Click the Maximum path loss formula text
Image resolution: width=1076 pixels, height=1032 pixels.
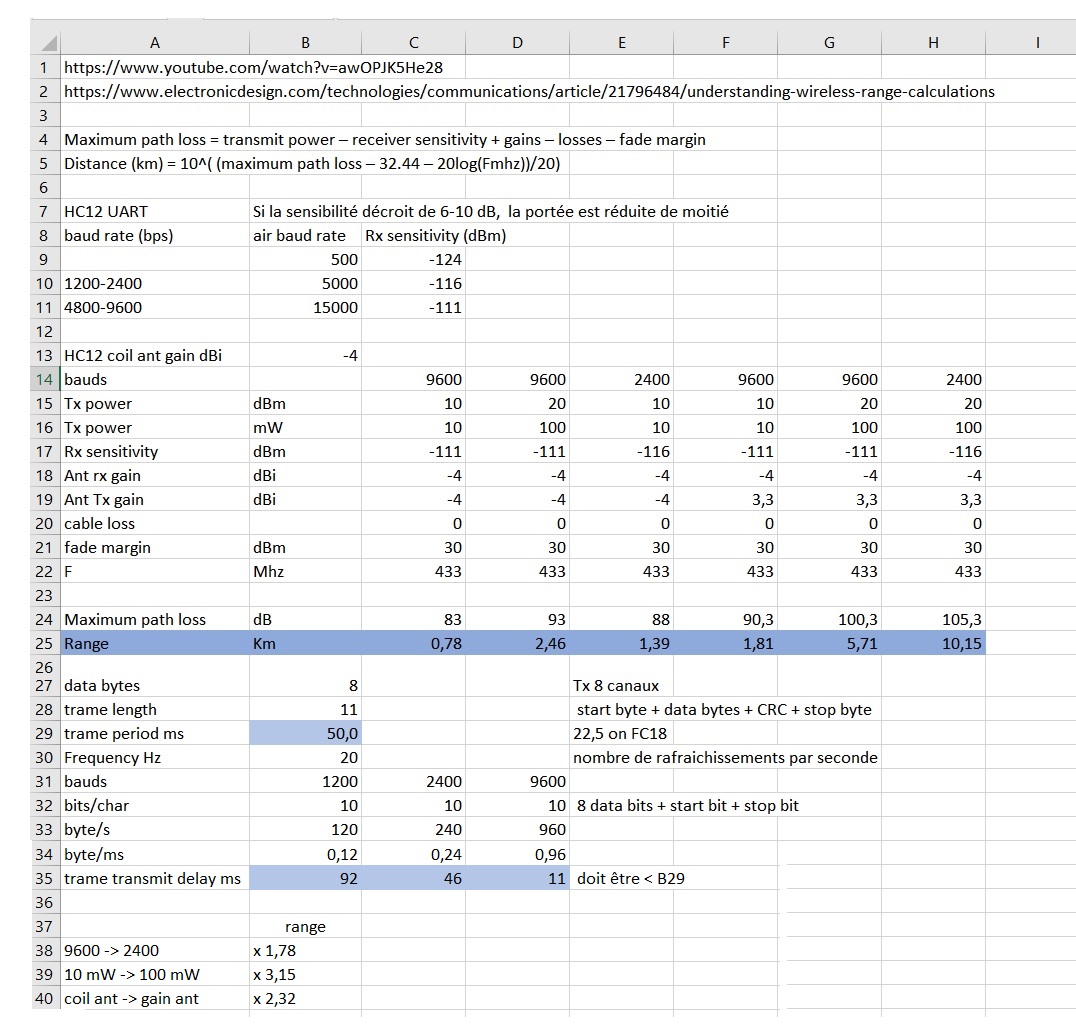[384, 140]
